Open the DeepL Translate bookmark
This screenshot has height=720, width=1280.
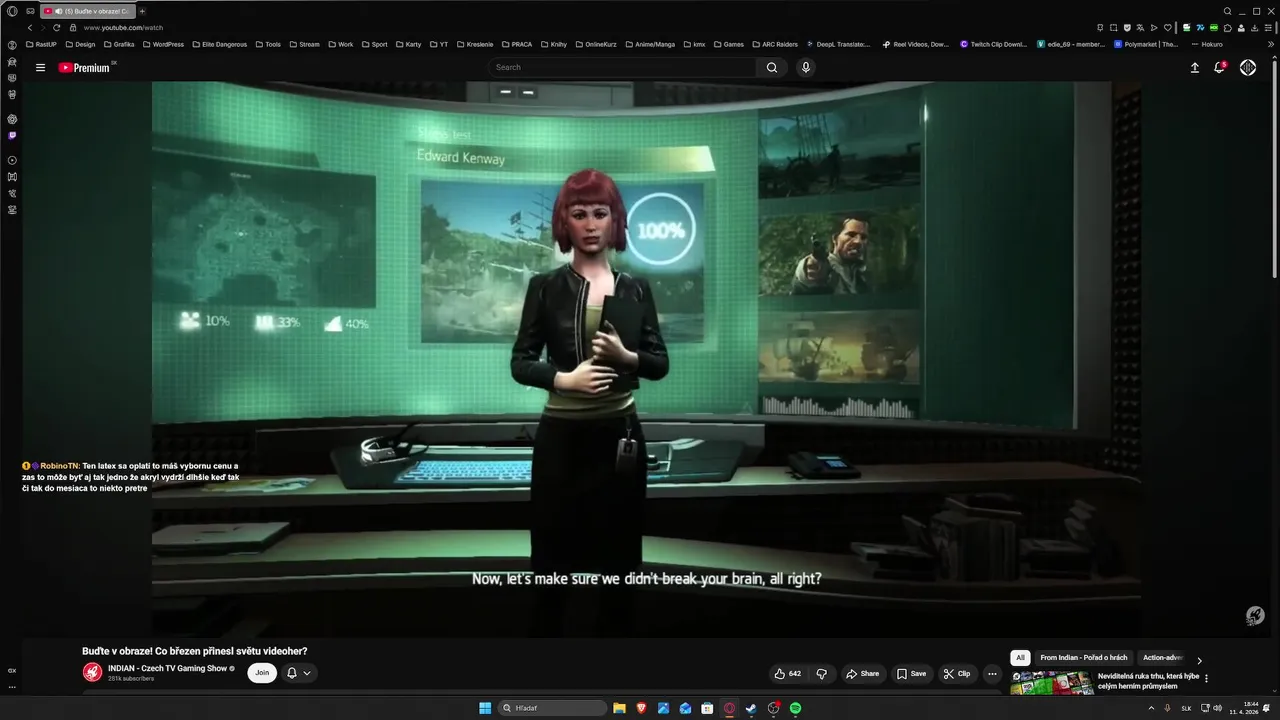838,44
